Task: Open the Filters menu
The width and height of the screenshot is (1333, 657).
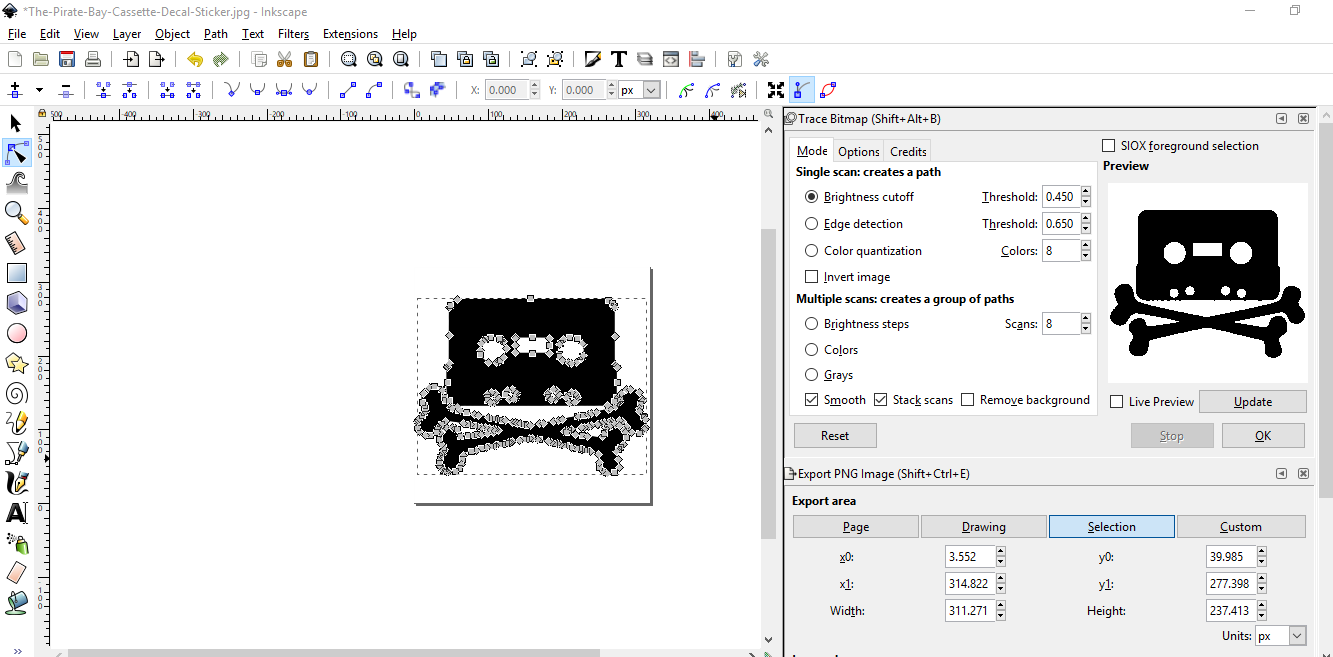Action: (x=293, y=34)
